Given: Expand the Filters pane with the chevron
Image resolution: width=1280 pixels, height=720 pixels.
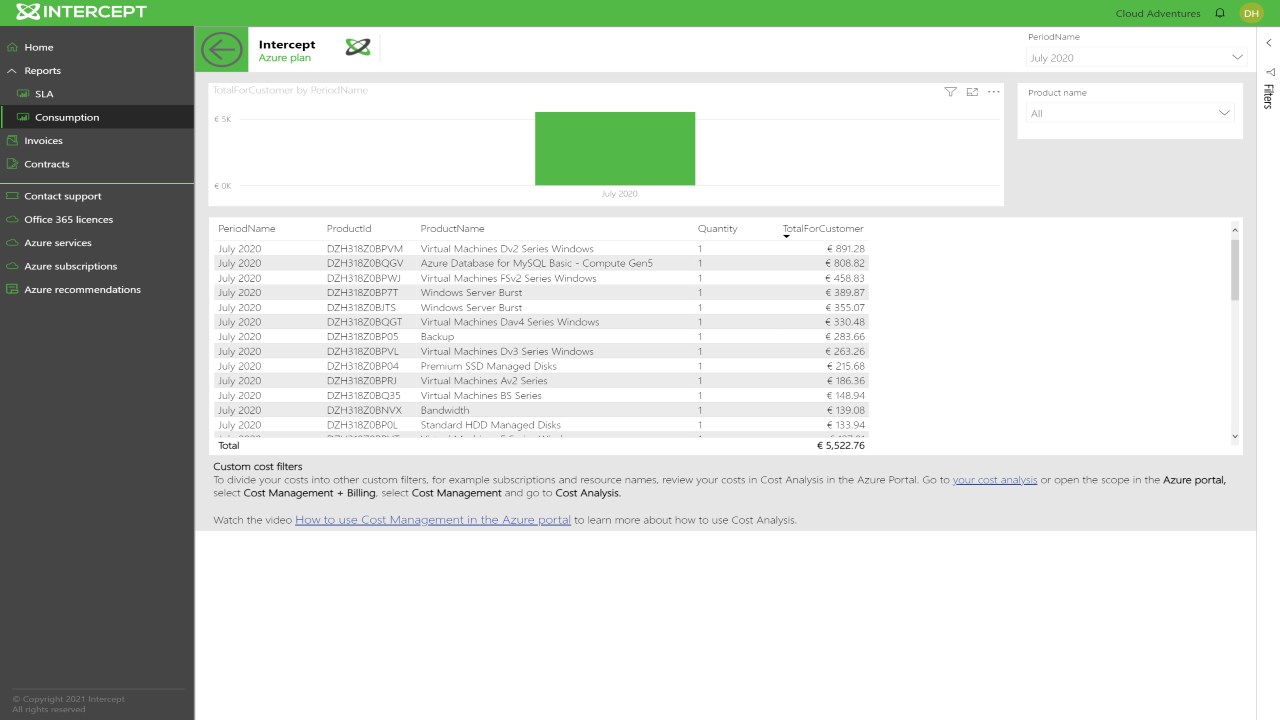Looking at the screenshot, I should pyautogui.click(x=1268, y=43).
